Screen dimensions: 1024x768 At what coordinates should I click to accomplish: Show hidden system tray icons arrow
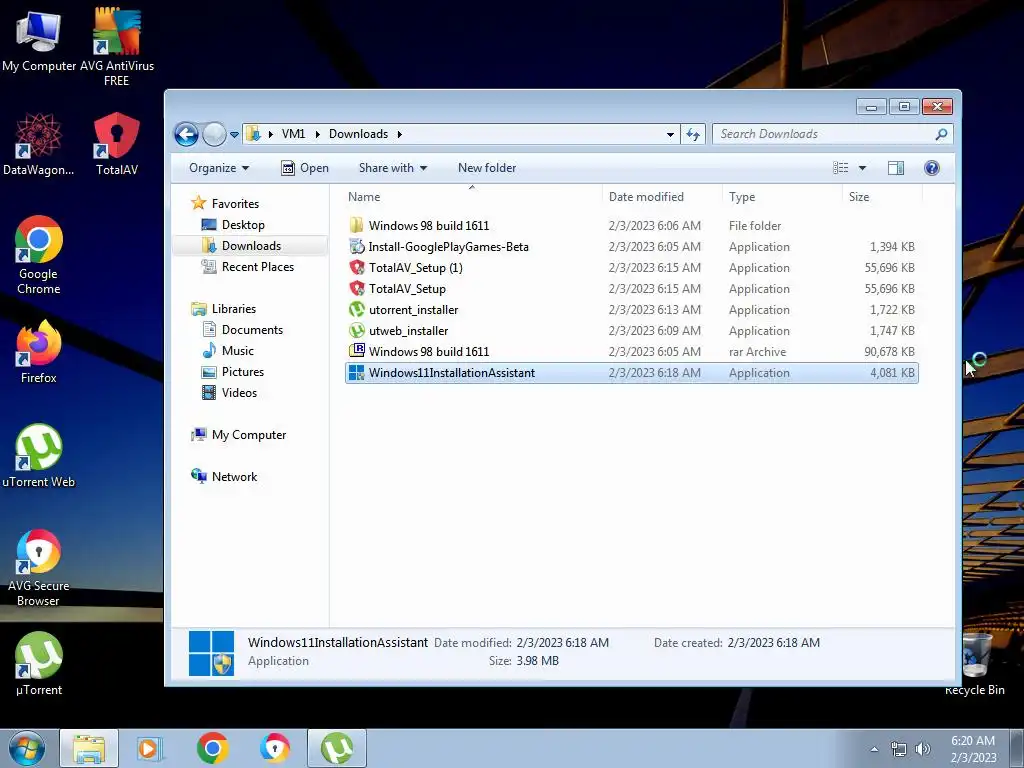click(x=874, y=749)
